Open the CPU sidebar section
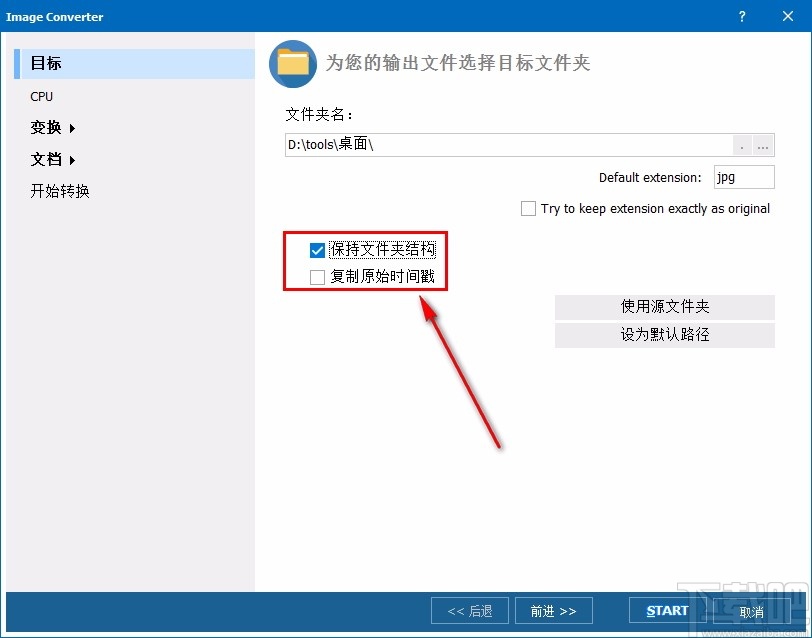 click(x=41, y=97)
